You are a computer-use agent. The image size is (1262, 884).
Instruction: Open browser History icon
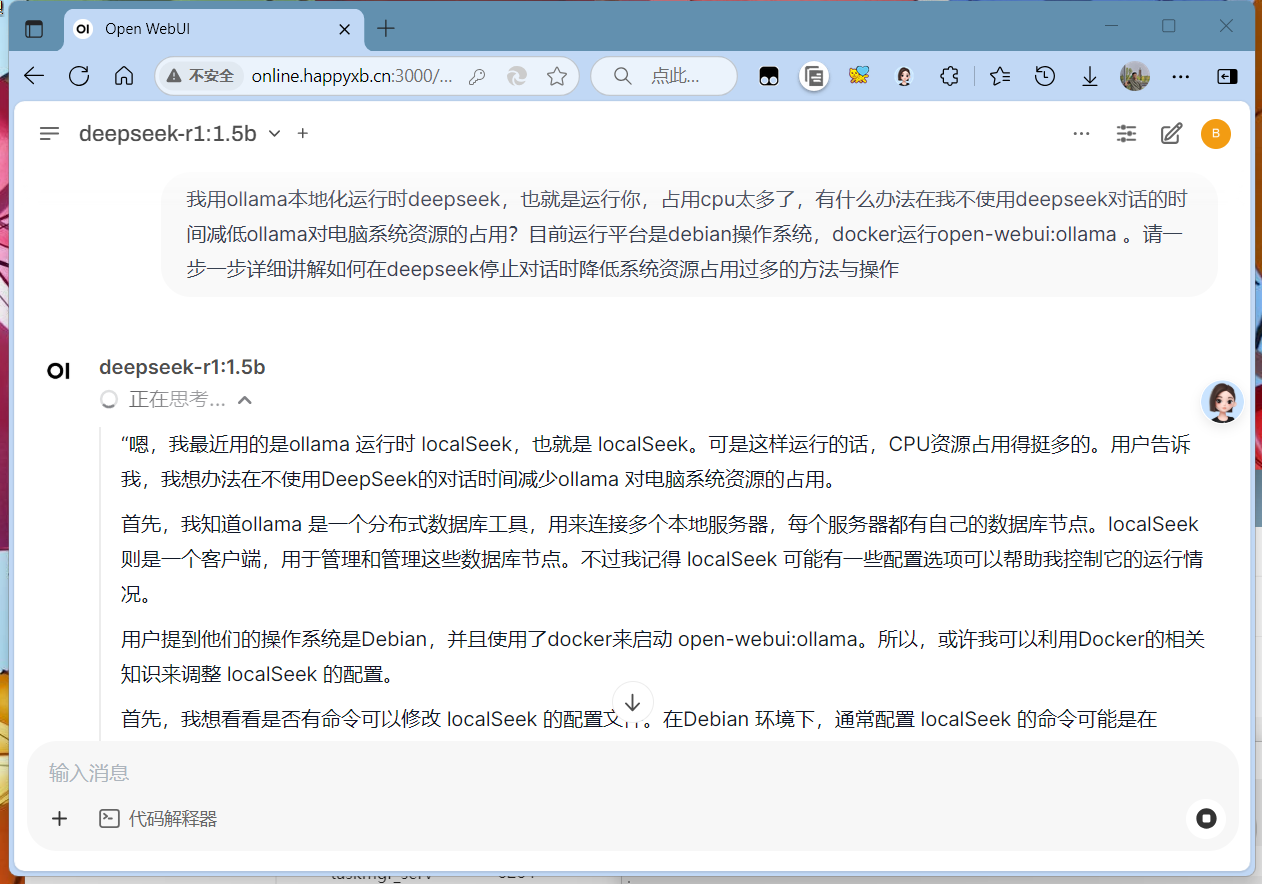1045,76
